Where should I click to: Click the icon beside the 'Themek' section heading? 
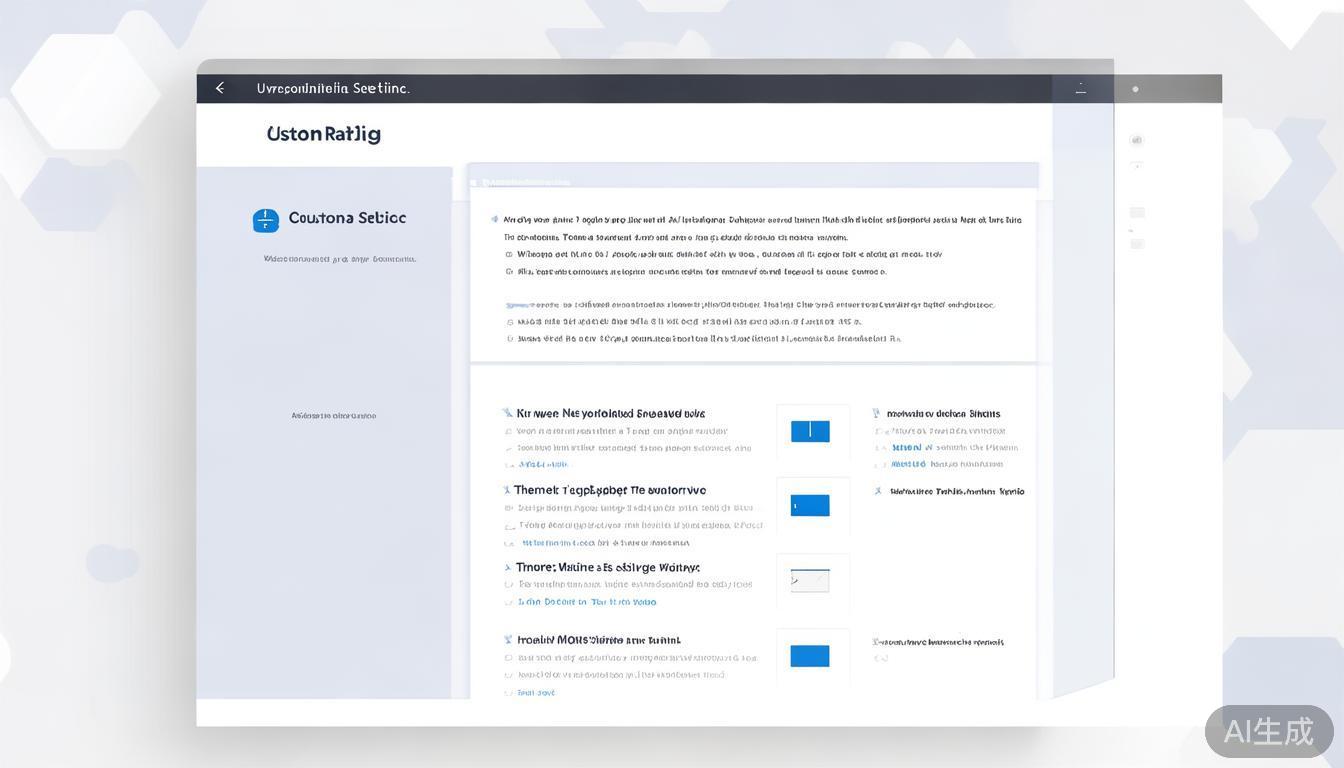[x=506, y=491]
